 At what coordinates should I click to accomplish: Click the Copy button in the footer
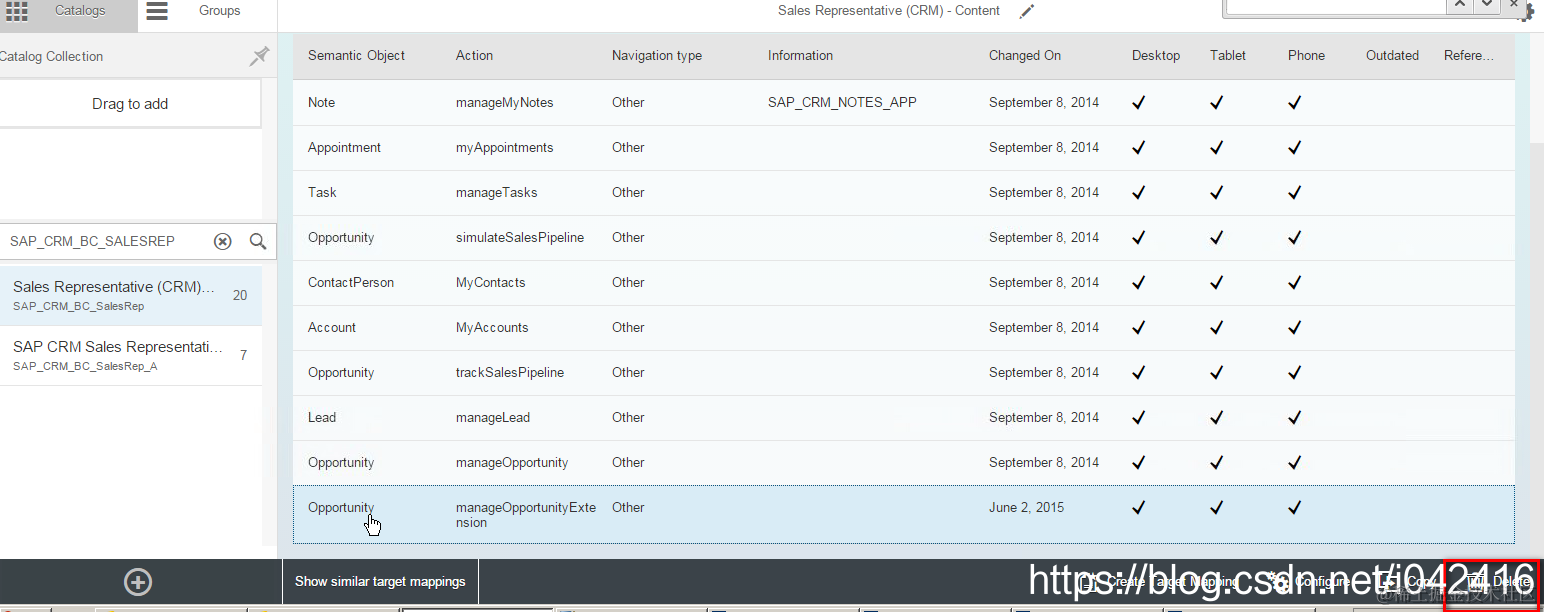tap(1408, 581)
